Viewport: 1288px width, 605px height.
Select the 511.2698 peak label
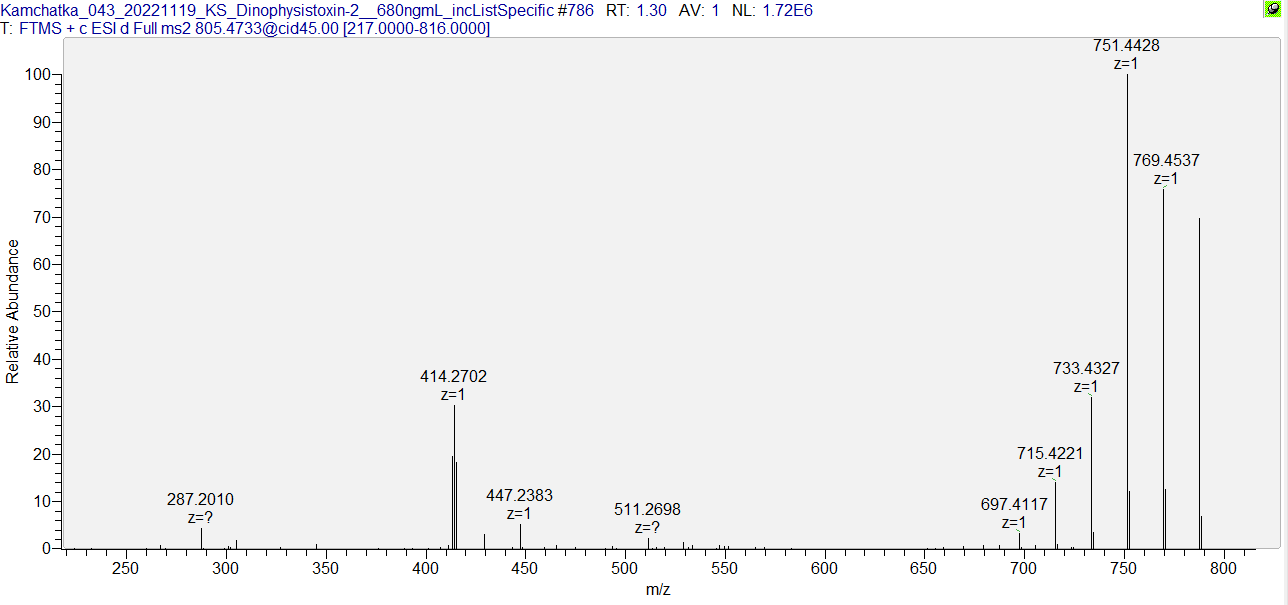point(647,510)
